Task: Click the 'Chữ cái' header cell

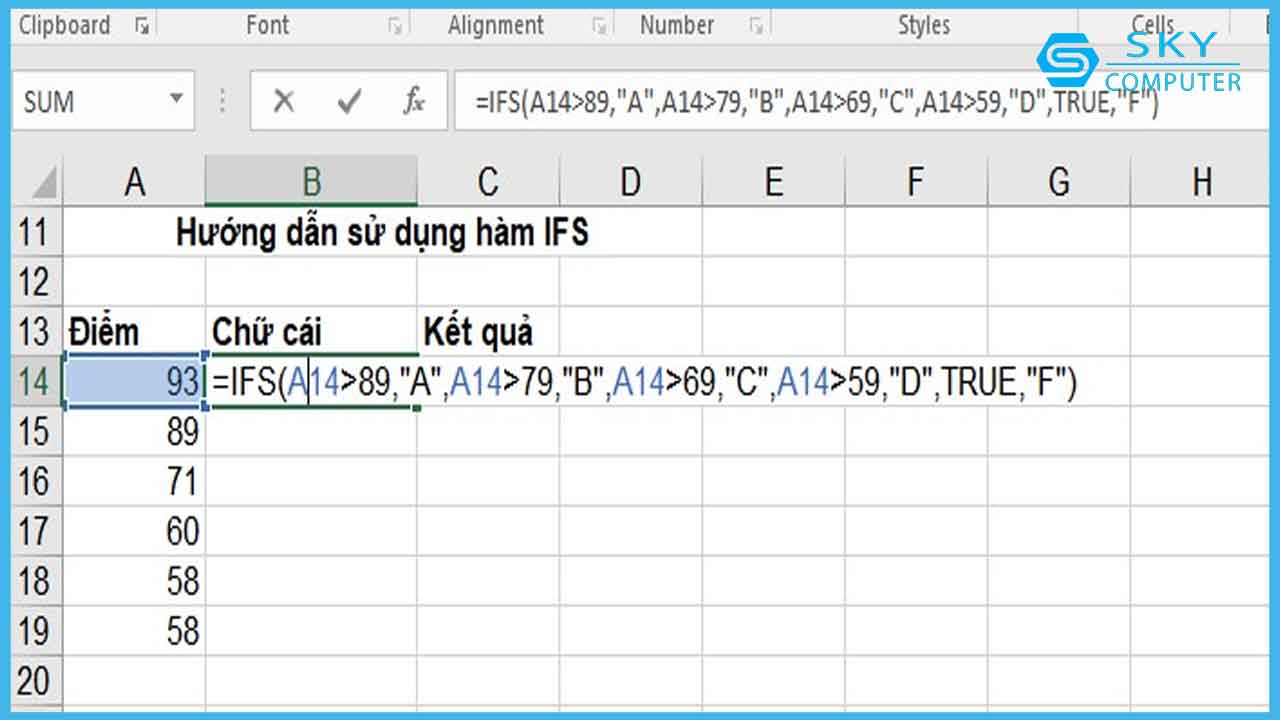Action: pos(311,332)
